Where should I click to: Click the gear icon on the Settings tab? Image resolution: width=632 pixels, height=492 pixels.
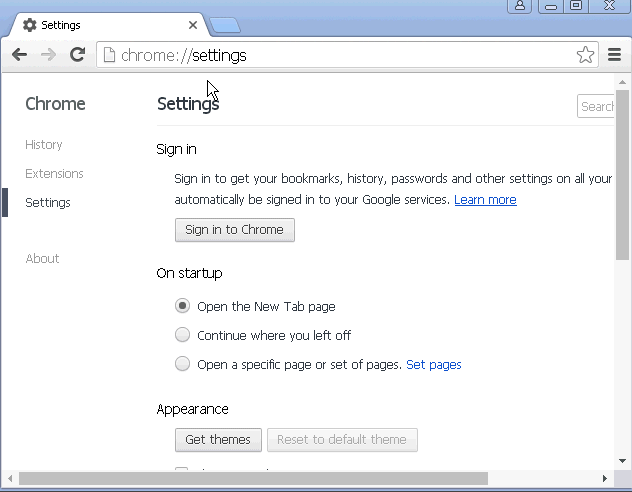click(x=29, y=25)
